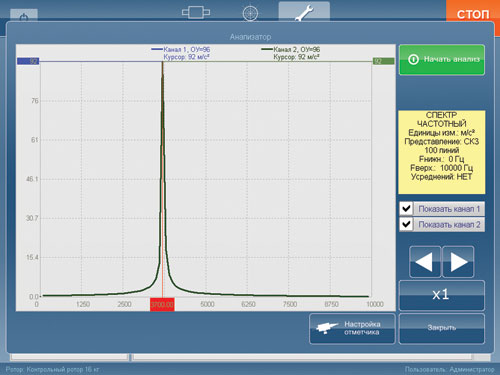Image resolution: width=500 pixels, height=375 pixels.
Task: Select the crosshair target icon
Action: pos(250,13)
